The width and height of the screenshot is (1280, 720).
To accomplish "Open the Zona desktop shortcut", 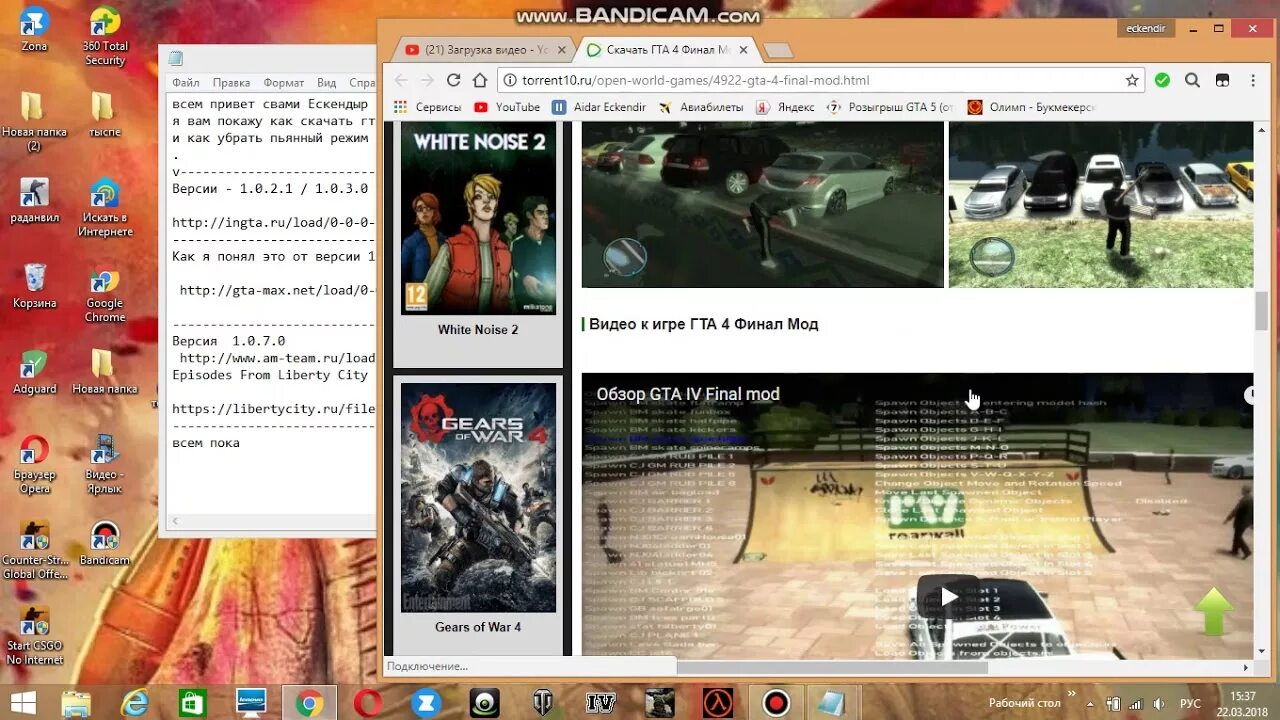I will click(x=34, y=30).
